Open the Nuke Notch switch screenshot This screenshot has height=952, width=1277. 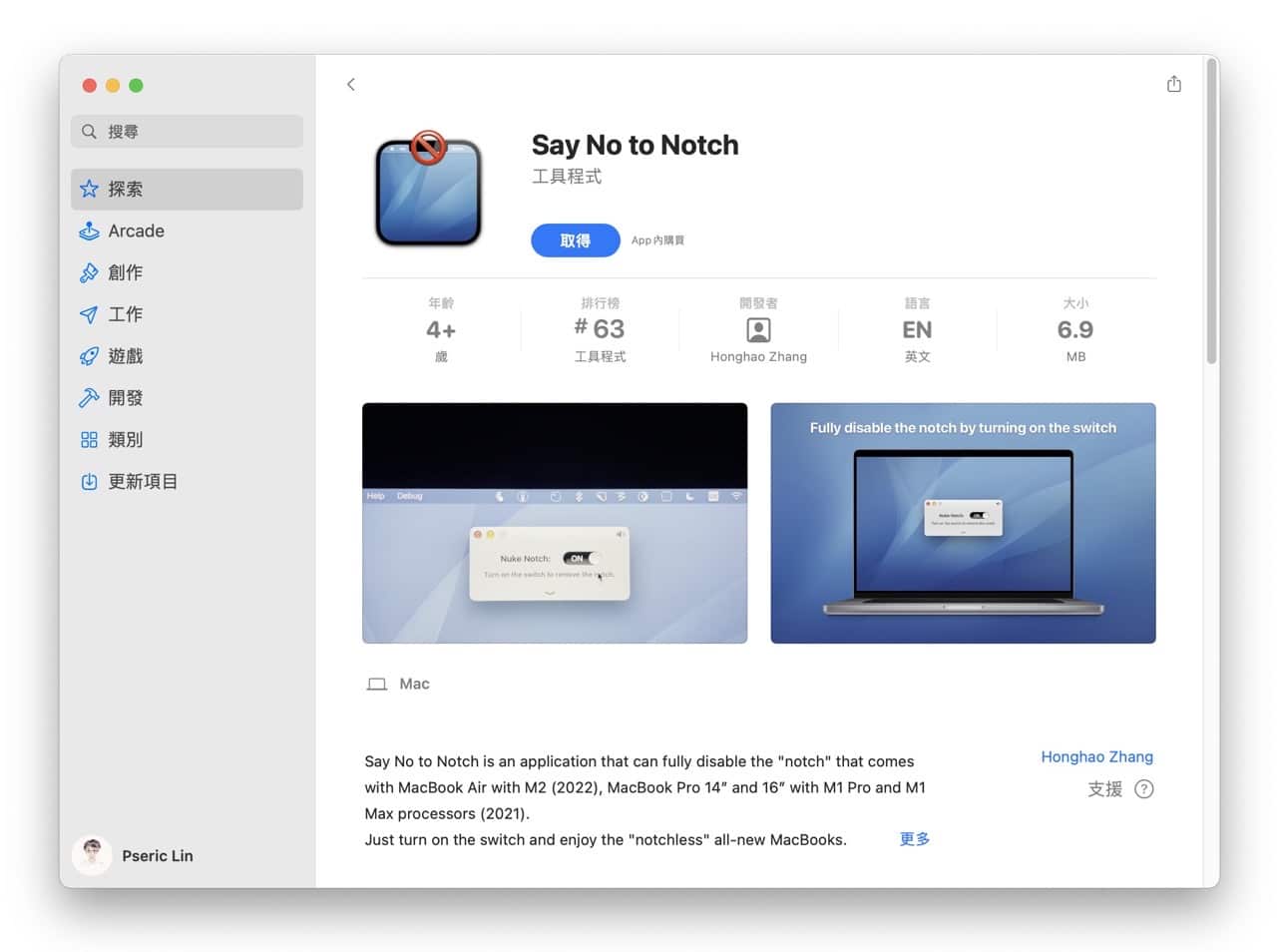(555, 523)
